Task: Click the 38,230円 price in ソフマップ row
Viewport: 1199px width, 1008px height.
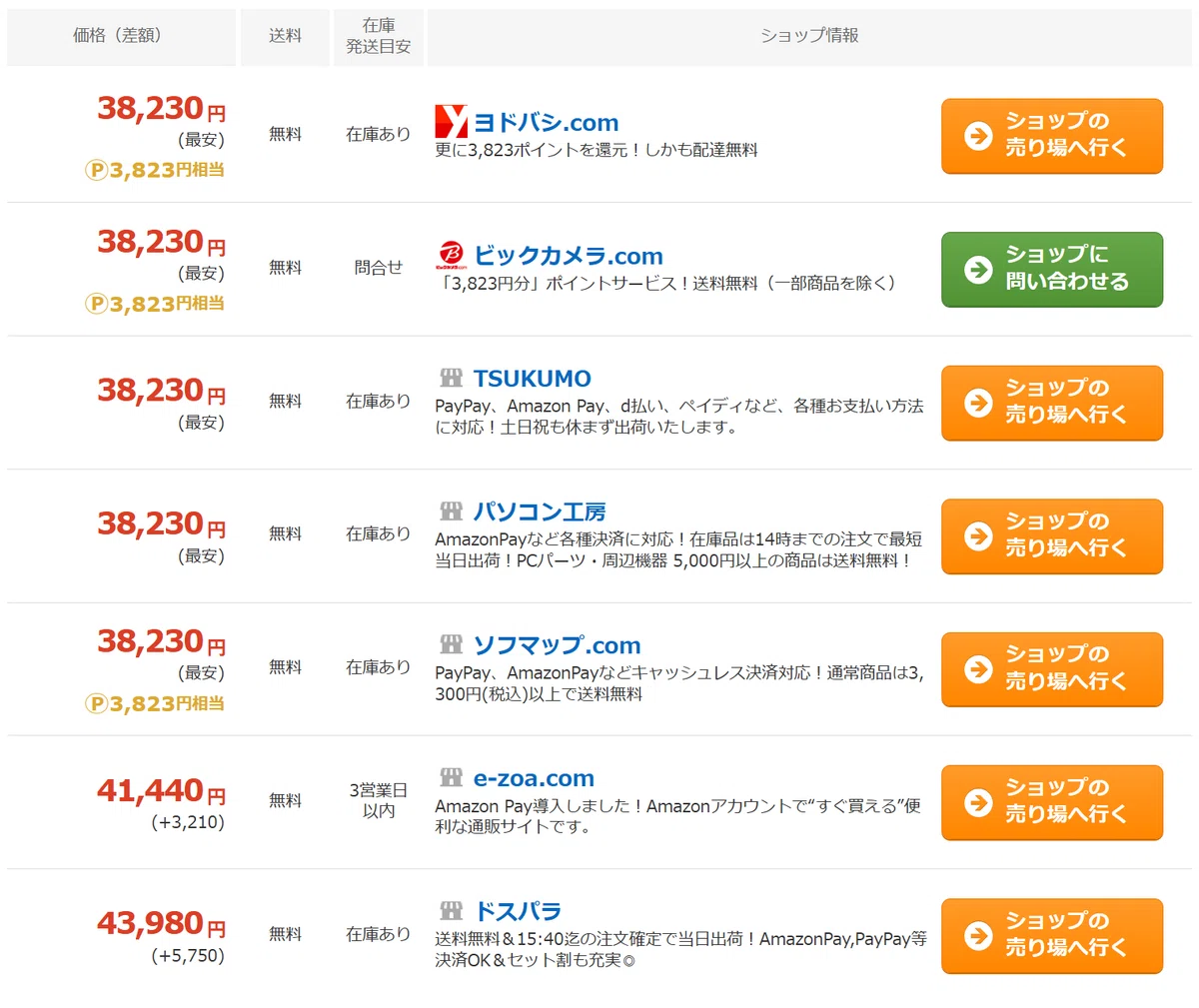Action: pos(161,641)
